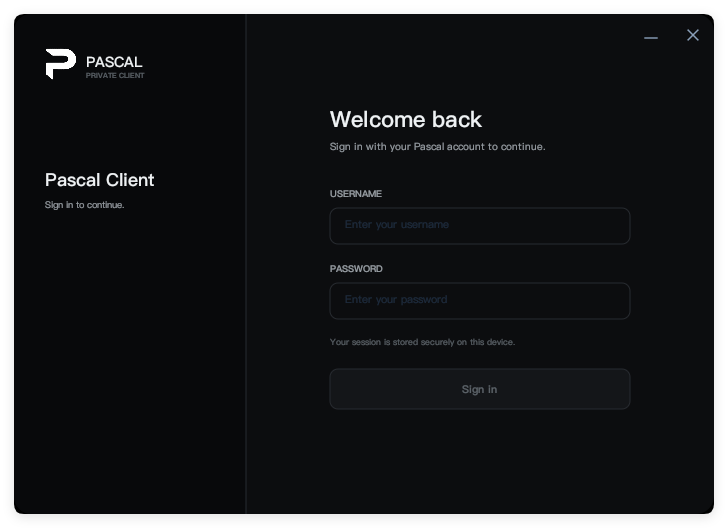Click the 'Enter your password' placeholder text
728x528 pixels.
pyautogui.click(x=396, y=300)
